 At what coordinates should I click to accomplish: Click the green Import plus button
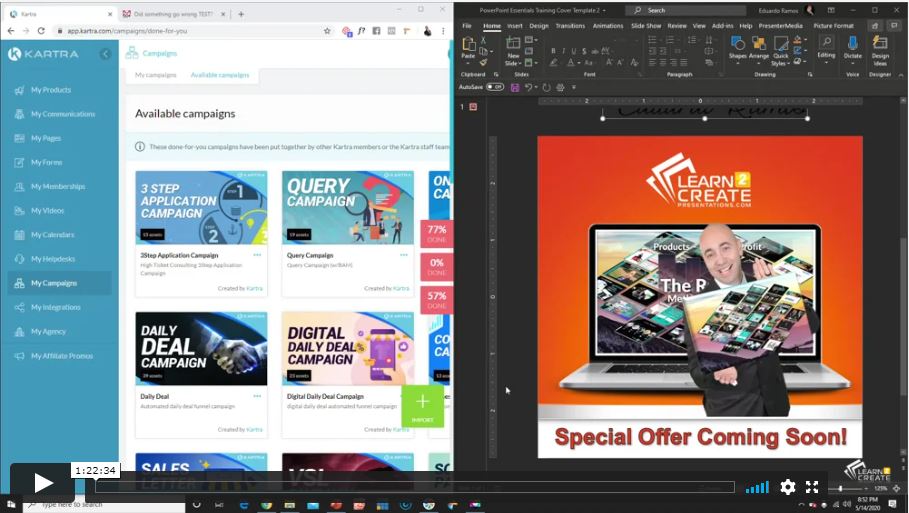[x=422, y=402]
